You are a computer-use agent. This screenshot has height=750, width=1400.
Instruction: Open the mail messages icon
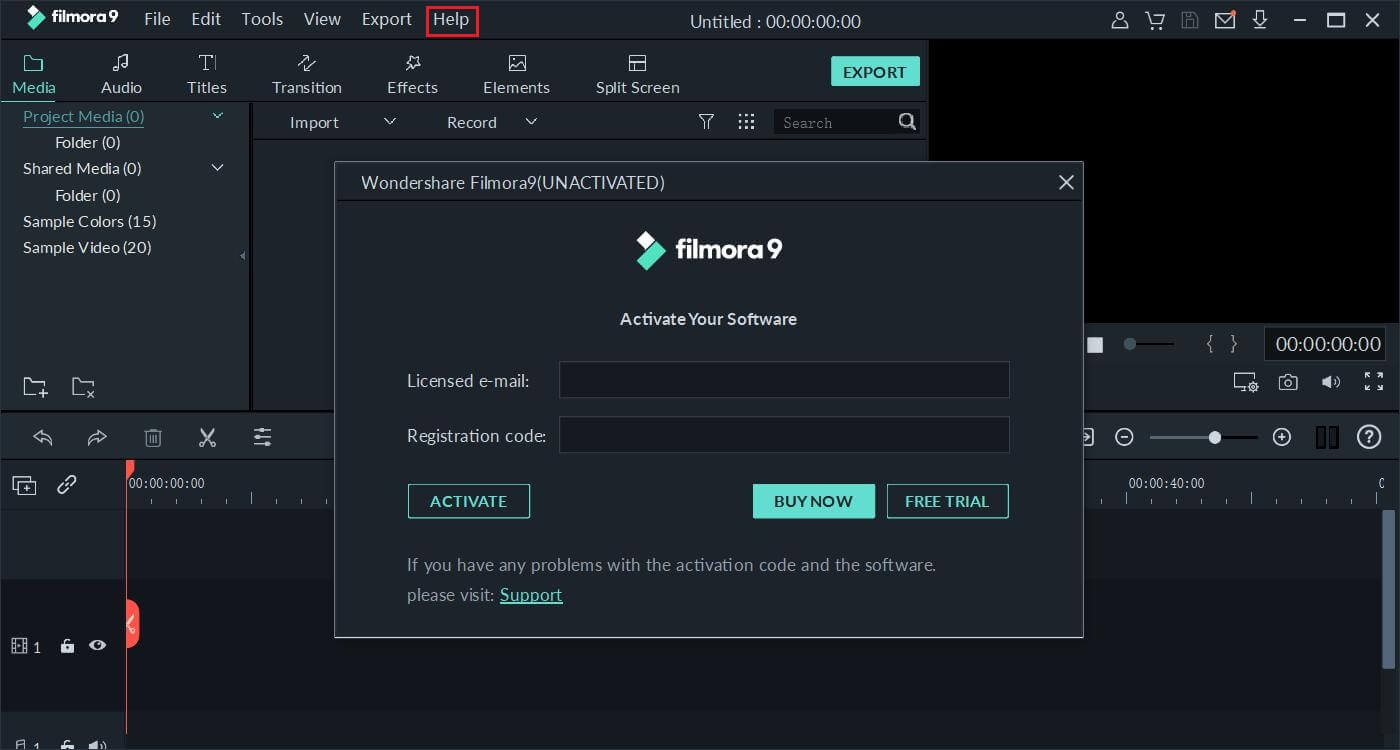tap(1225, 20)
